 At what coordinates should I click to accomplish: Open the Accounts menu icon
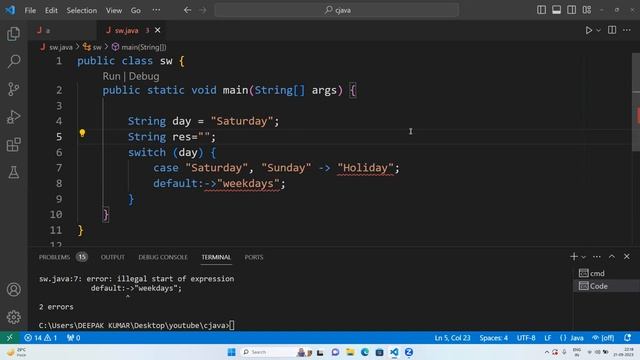(13, 289)
